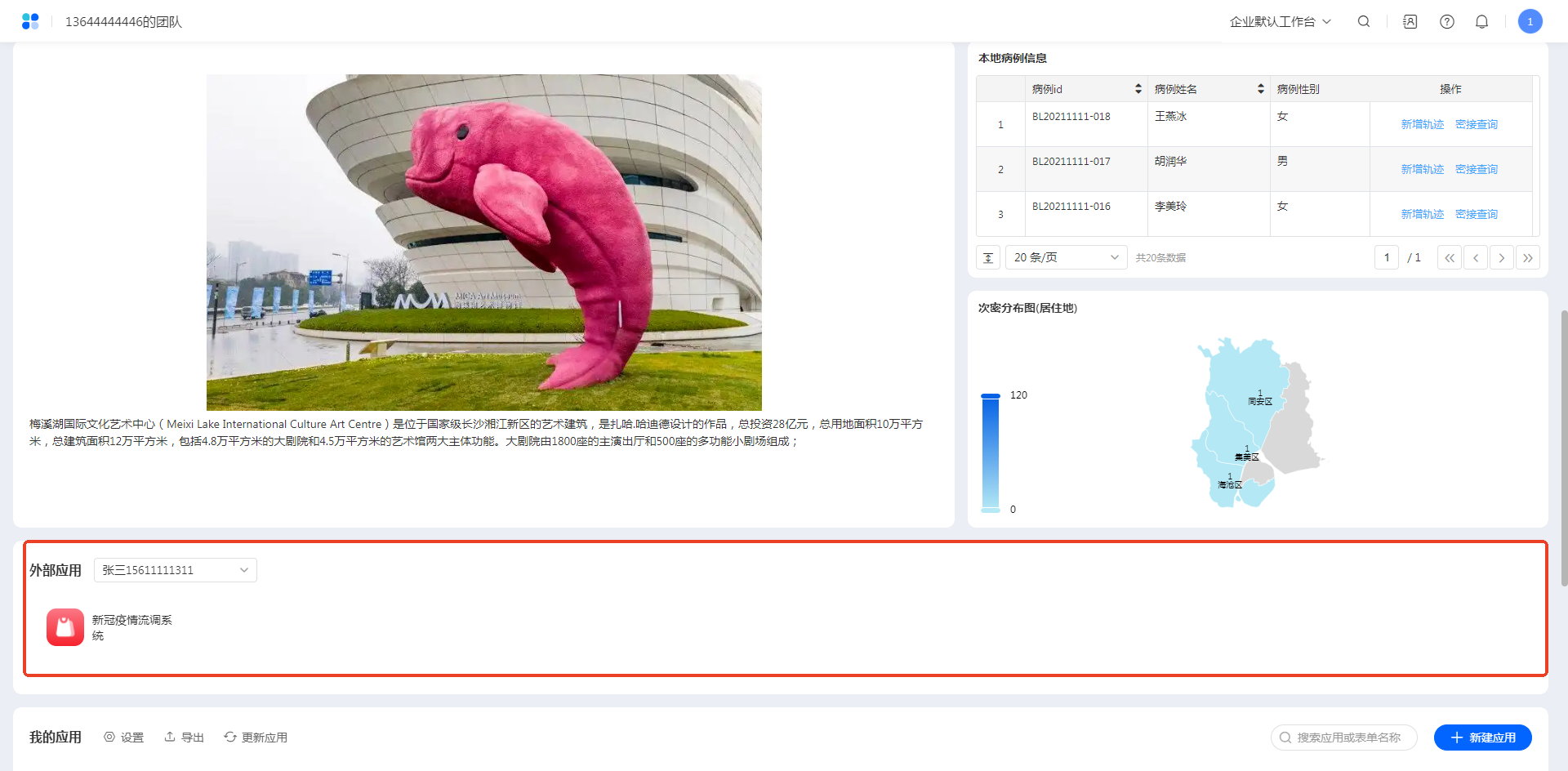Expand the 企业默认工作台 workspace dropdown
Viewport: 1568px width, 771px height.
1280,22
